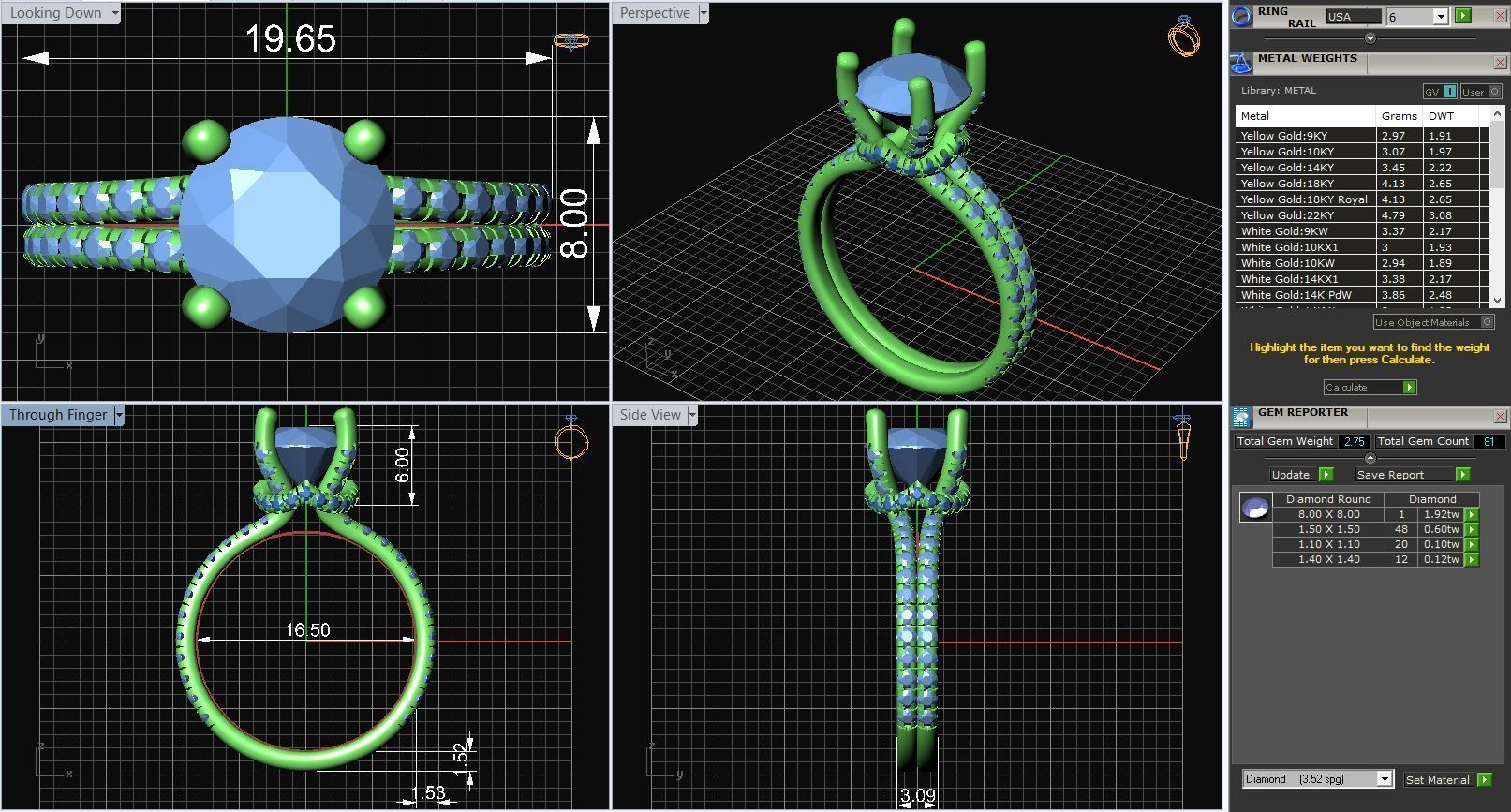Select the Yellow Gold:9KY row
This screenshot has width=1511, height=812.
(x=1362, y=136)
